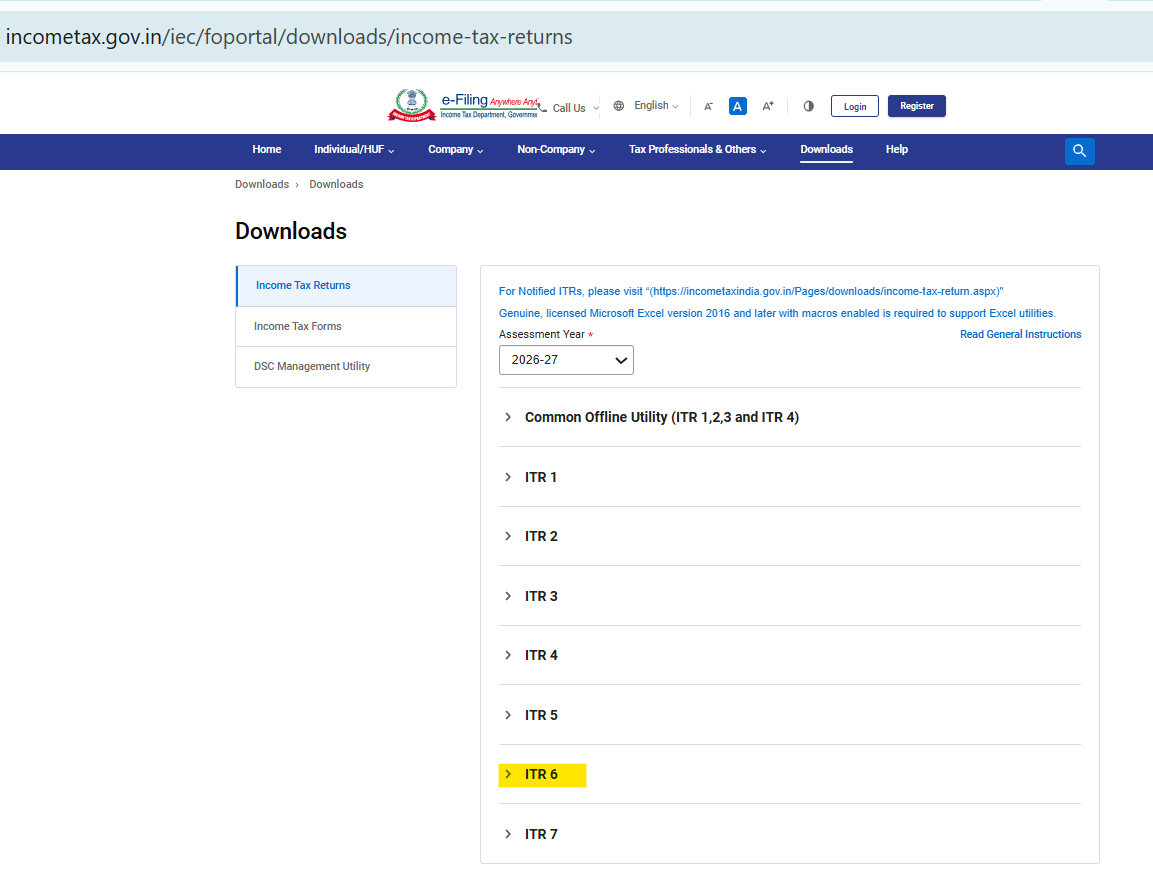
Task: Click the e-Filing portal emblem logo
Action: (x=412, y=105)
